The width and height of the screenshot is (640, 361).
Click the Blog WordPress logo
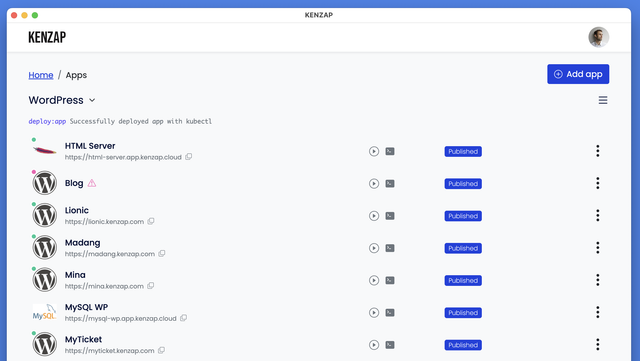click(x=44, y=183)
